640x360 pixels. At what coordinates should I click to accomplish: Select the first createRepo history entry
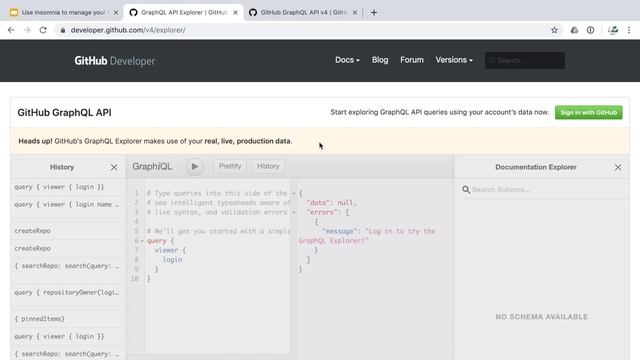click(68, 231)
